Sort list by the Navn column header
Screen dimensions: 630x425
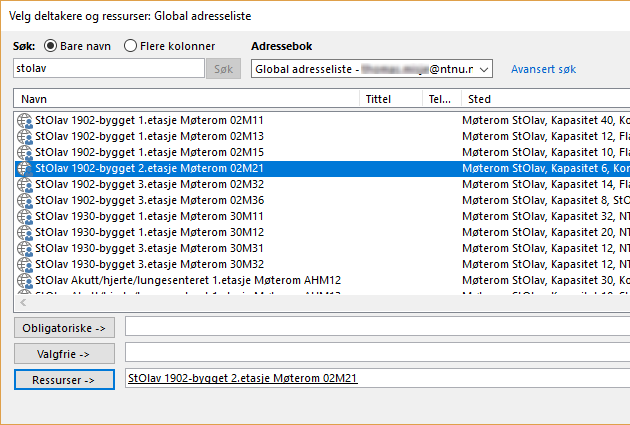pyautogui.click(x=186, y=99)
